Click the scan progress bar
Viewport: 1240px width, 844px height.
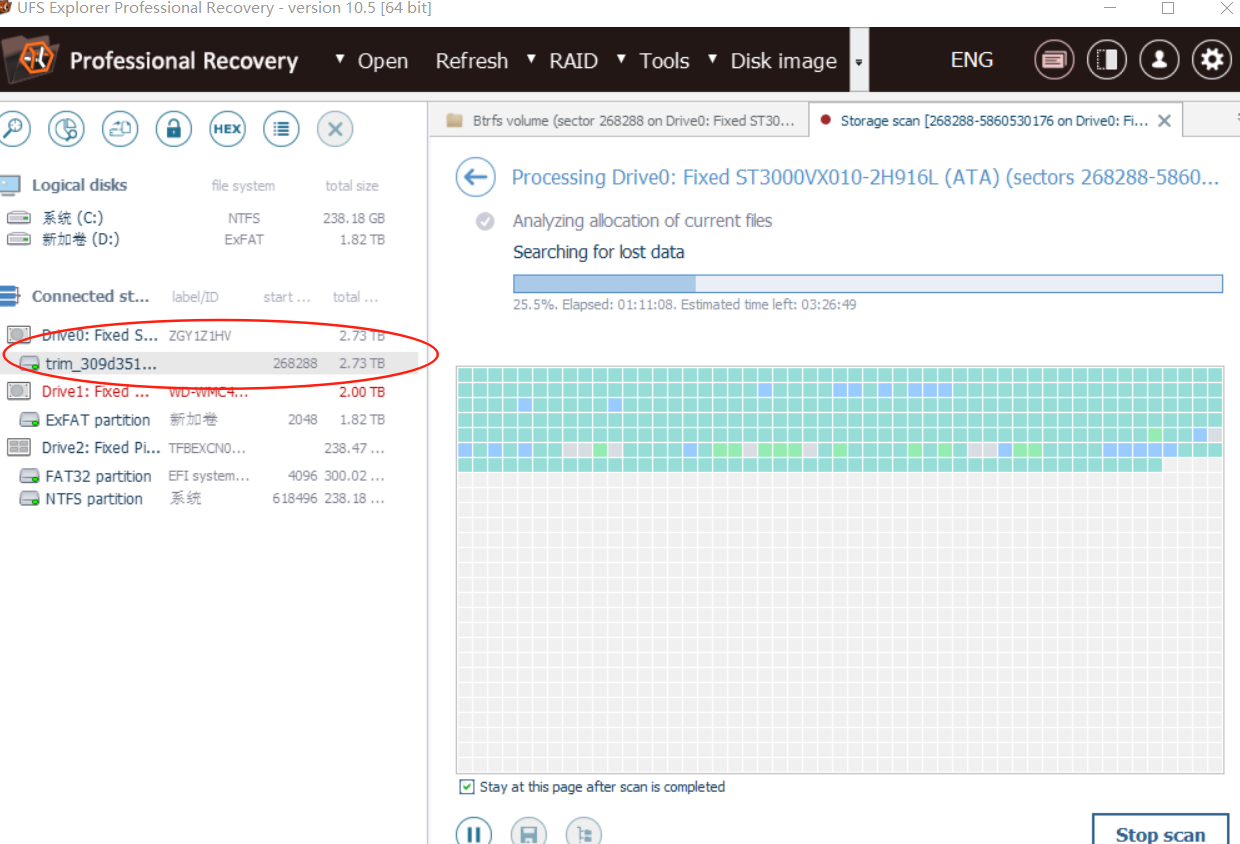point(868,284)
